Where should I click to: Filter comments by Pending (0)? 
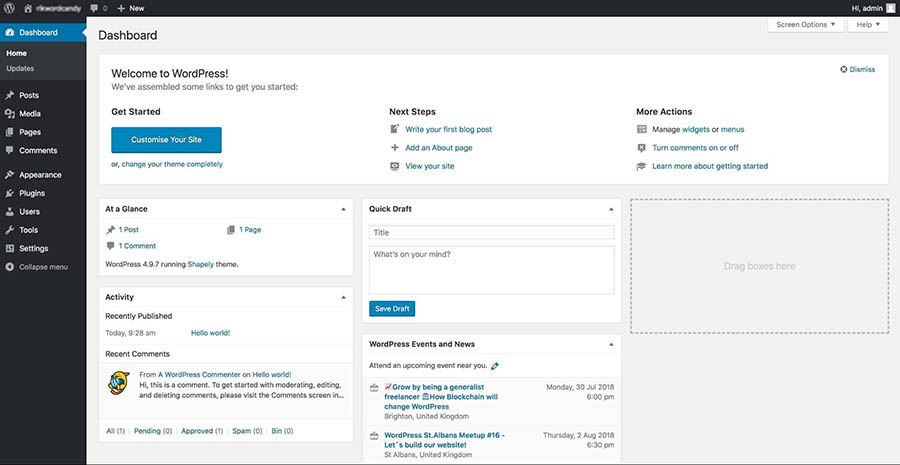153,431
